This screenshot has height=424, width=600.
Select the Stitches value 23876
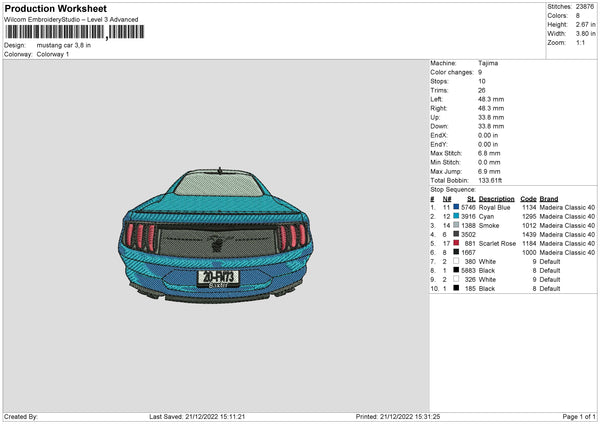pos(585,7)
